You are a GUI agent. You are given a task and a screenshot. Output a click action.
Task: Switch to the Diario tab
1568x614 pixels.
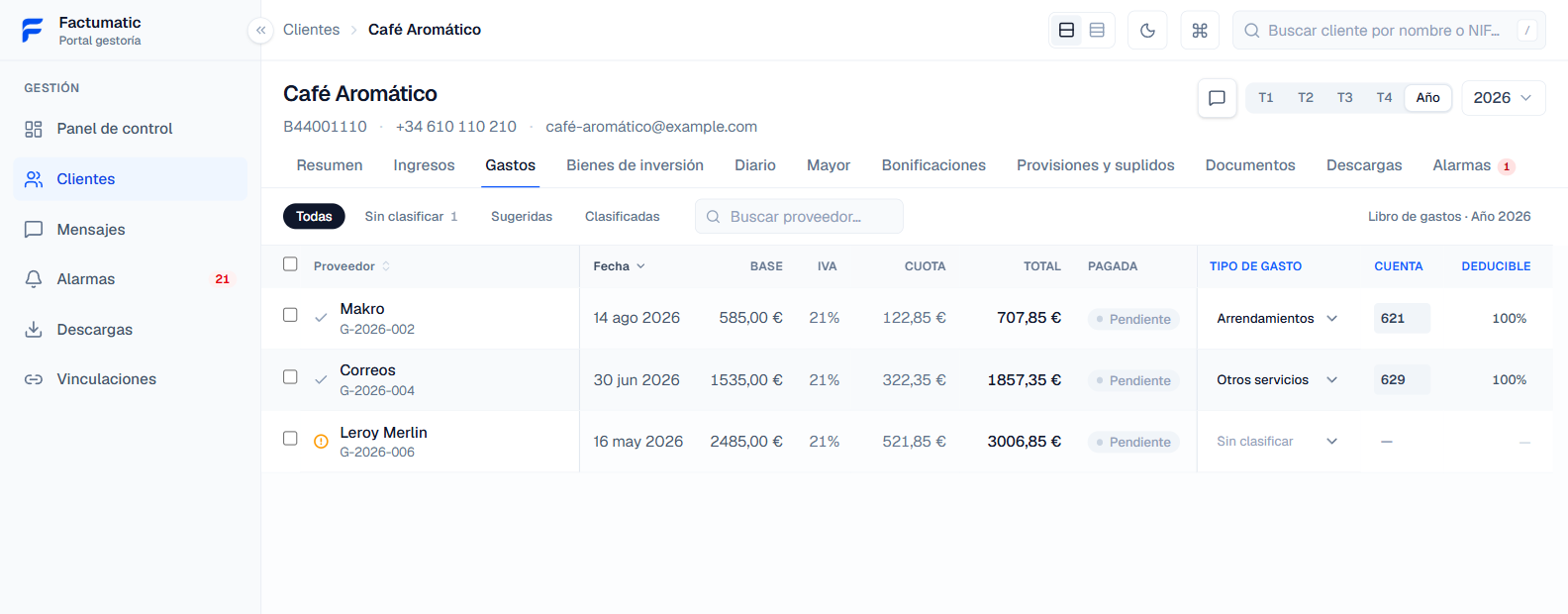tap(755, 165)
